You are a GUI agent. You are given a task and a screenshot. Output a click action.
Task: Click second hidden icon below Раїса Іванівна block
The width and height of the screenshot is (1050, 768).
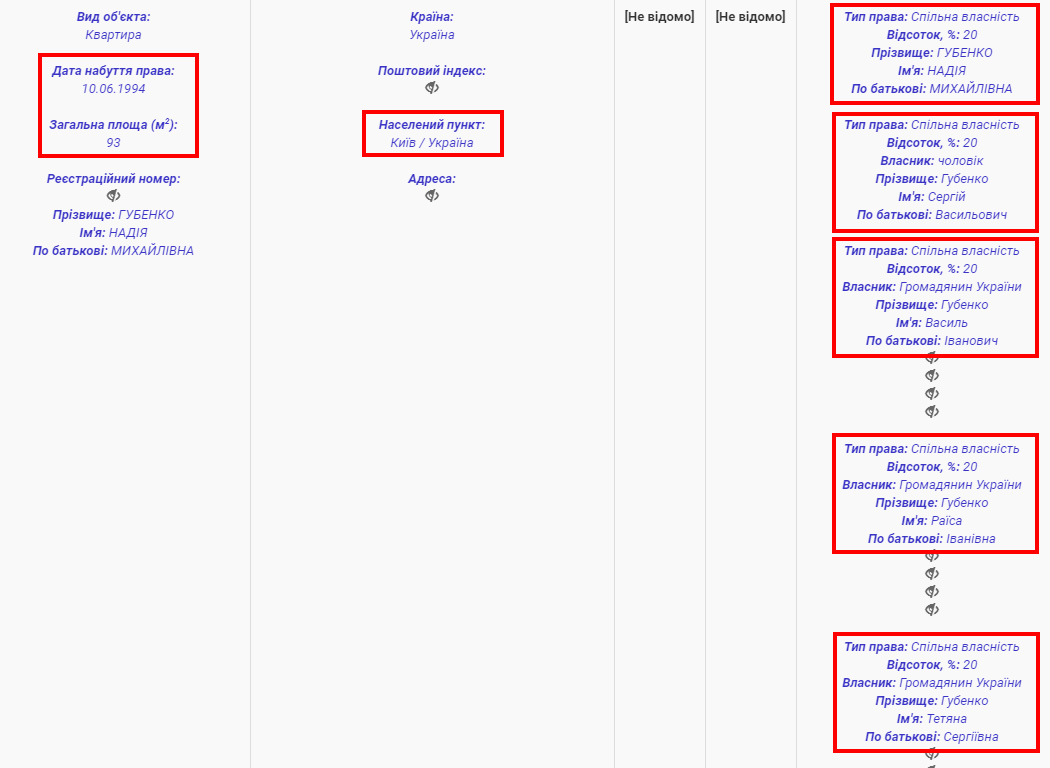click(932, 574)
